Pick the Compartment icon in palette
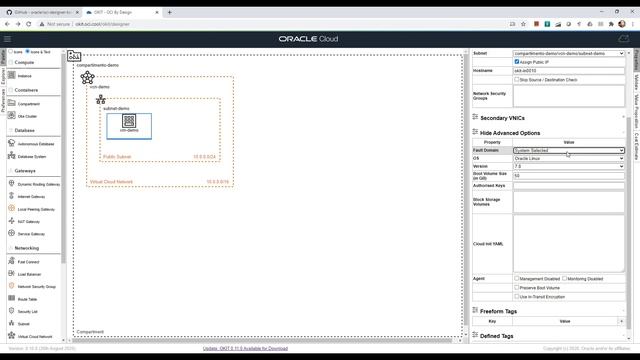The width and height of the screenshot is (640, 360). pos(11,103)
